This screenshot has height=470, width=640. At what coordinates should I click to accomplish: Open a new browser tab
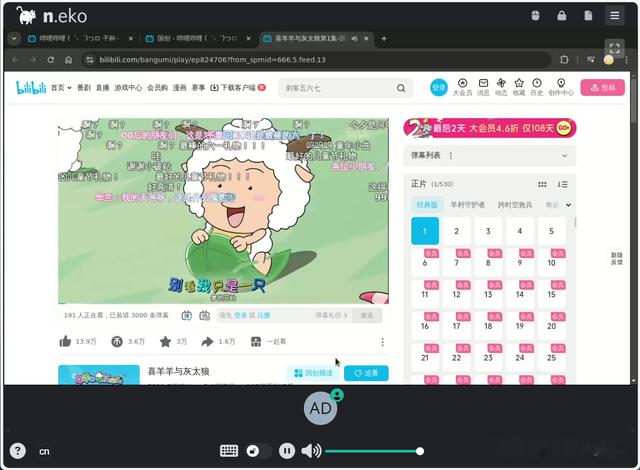coord(384,38)
